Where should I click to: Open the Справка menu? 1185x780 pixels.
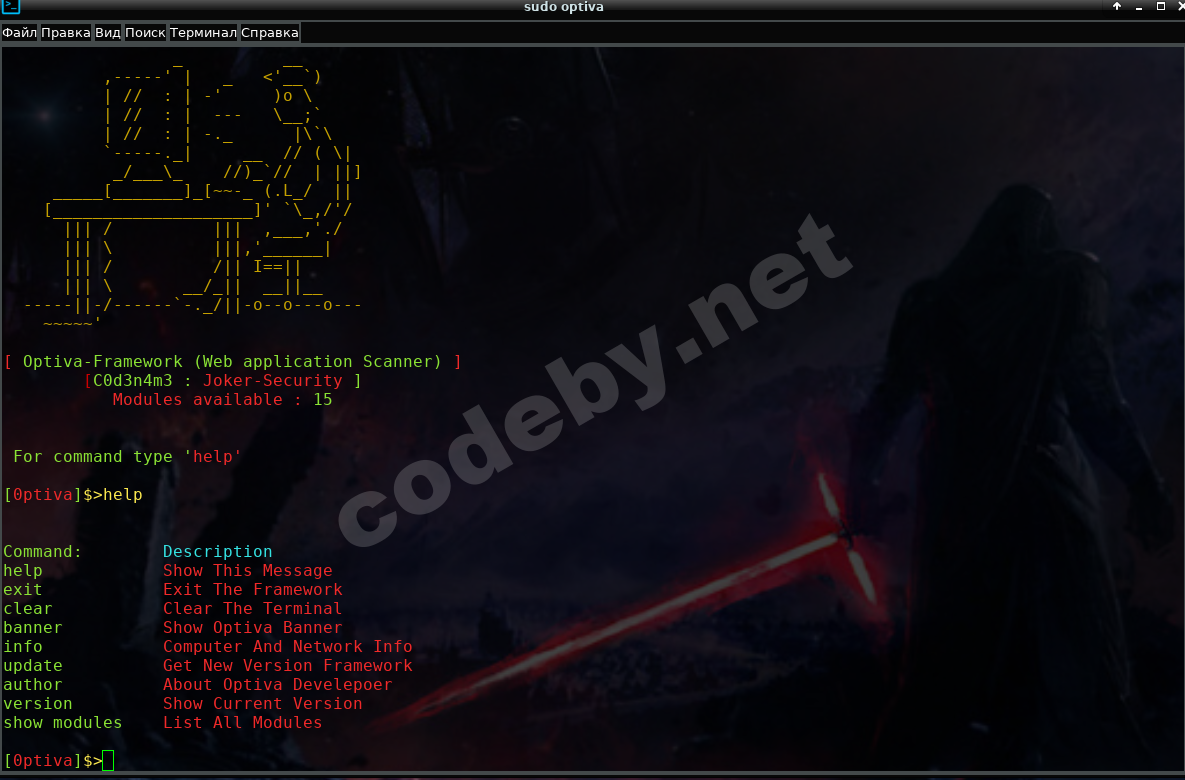point(270,32)
